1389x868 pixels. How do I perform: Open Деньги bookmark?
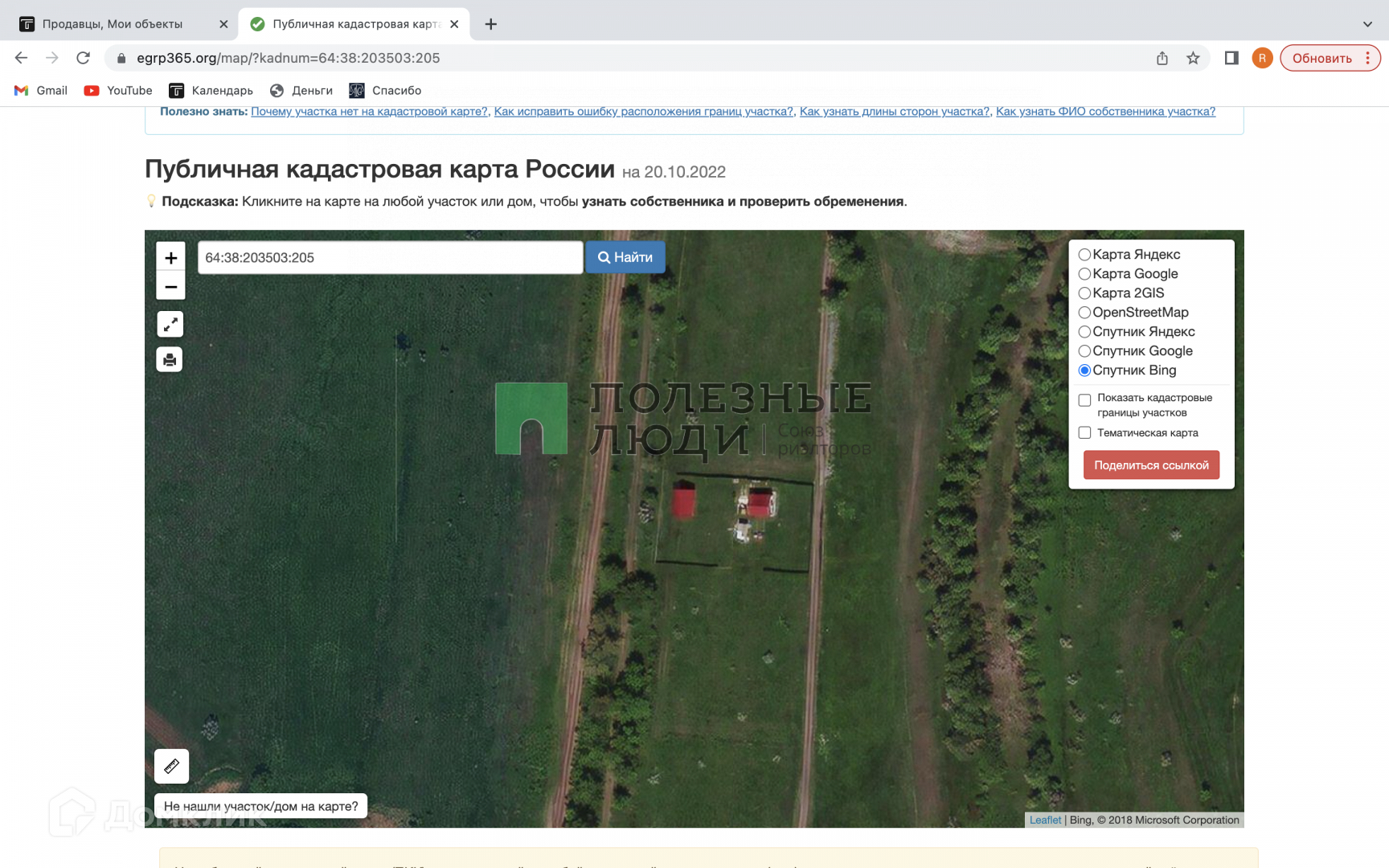click(301, 90)
